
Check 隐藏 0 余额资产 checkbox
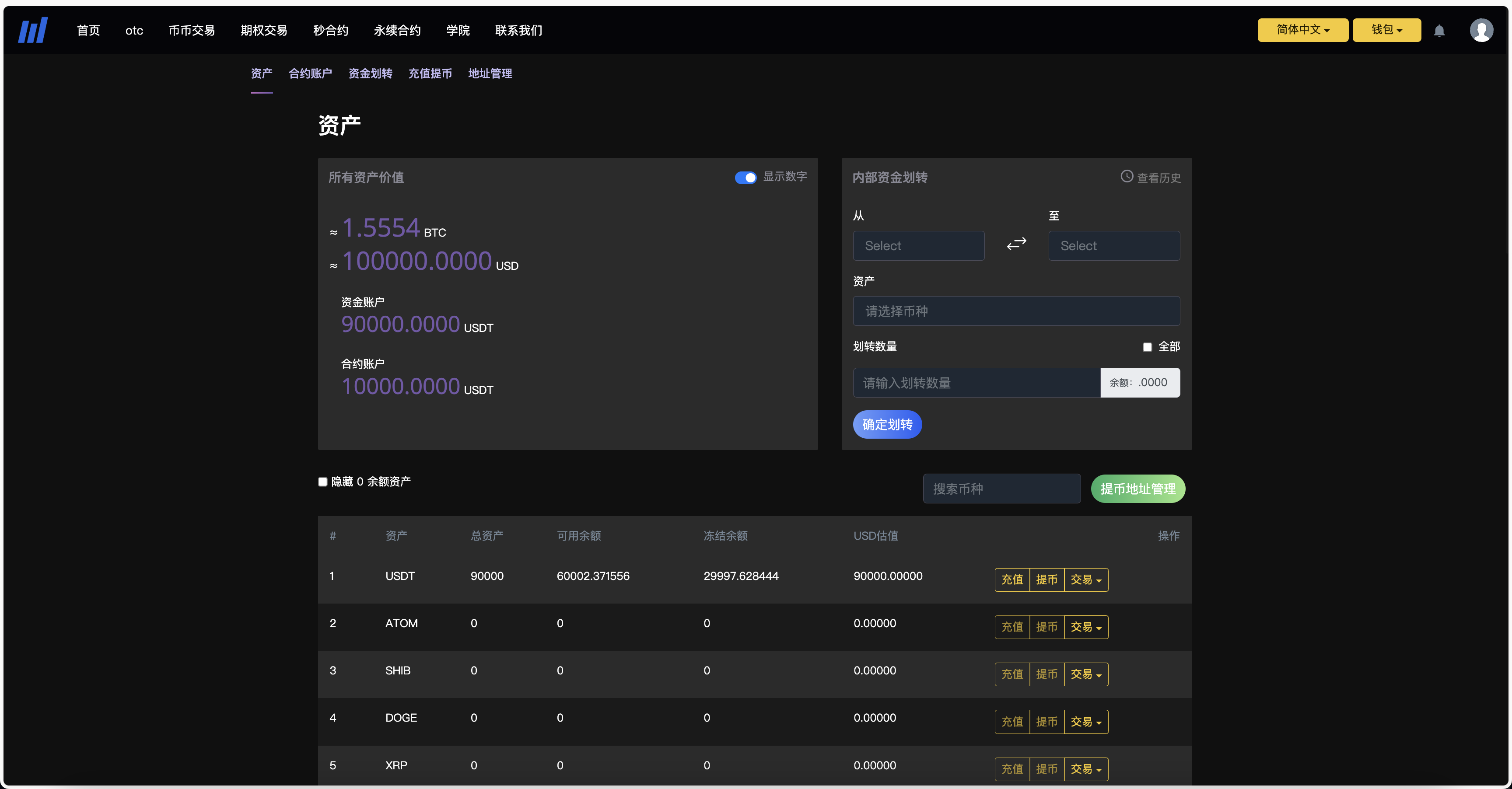pyautogui.click(x=323, y=482)
